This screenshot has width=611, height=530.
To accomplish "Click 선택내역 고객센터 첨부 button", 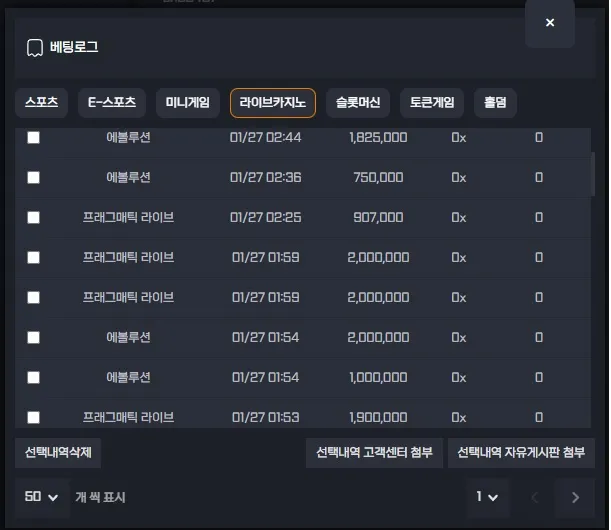I will 373,453.
